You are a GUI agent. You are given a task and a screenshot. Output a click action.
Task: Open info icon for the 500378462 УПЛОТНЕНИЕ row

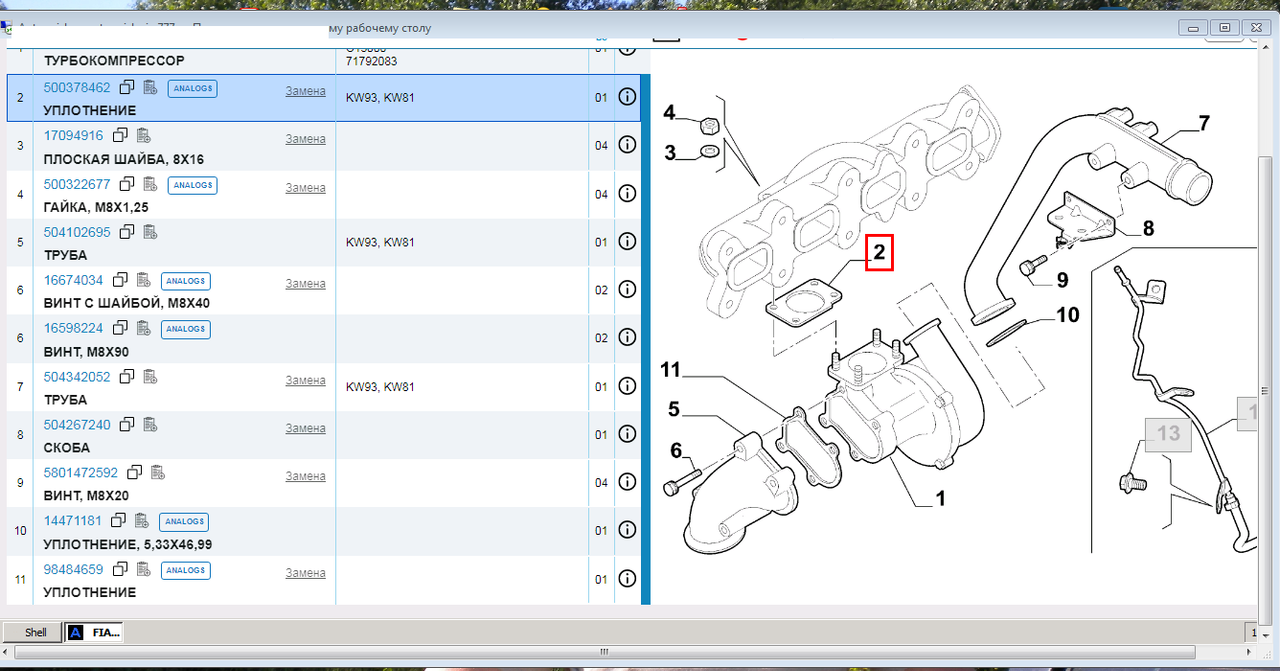[x=627, y=97]
